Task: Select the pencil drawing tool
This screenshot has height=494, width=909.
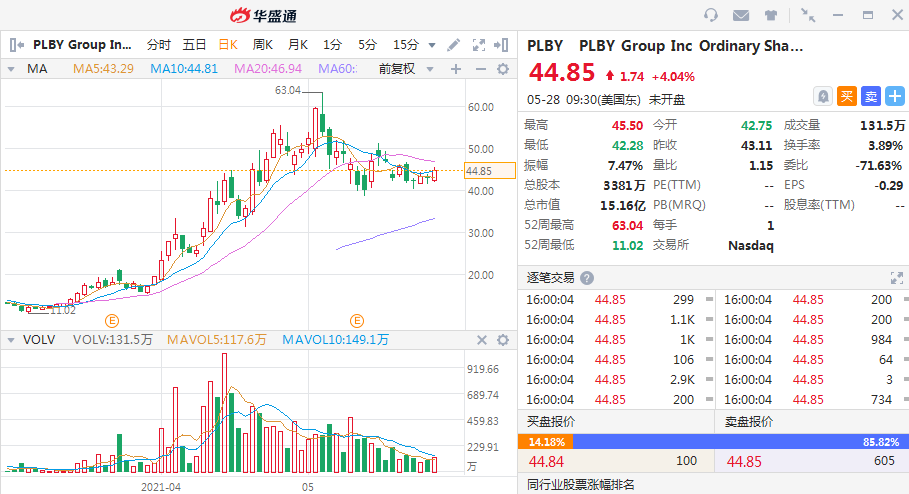Action: (454, 45)
